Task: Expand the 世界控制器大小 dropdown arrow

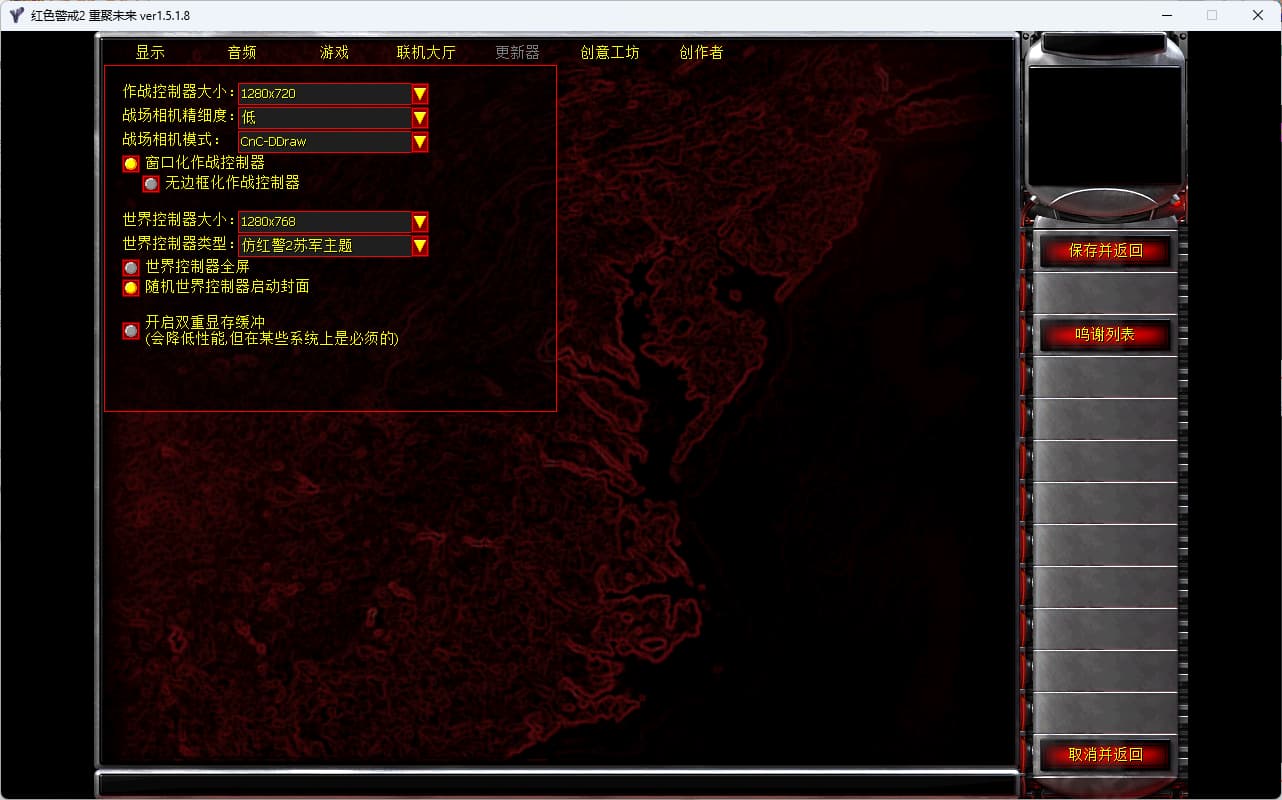Action: click(420, 222)
